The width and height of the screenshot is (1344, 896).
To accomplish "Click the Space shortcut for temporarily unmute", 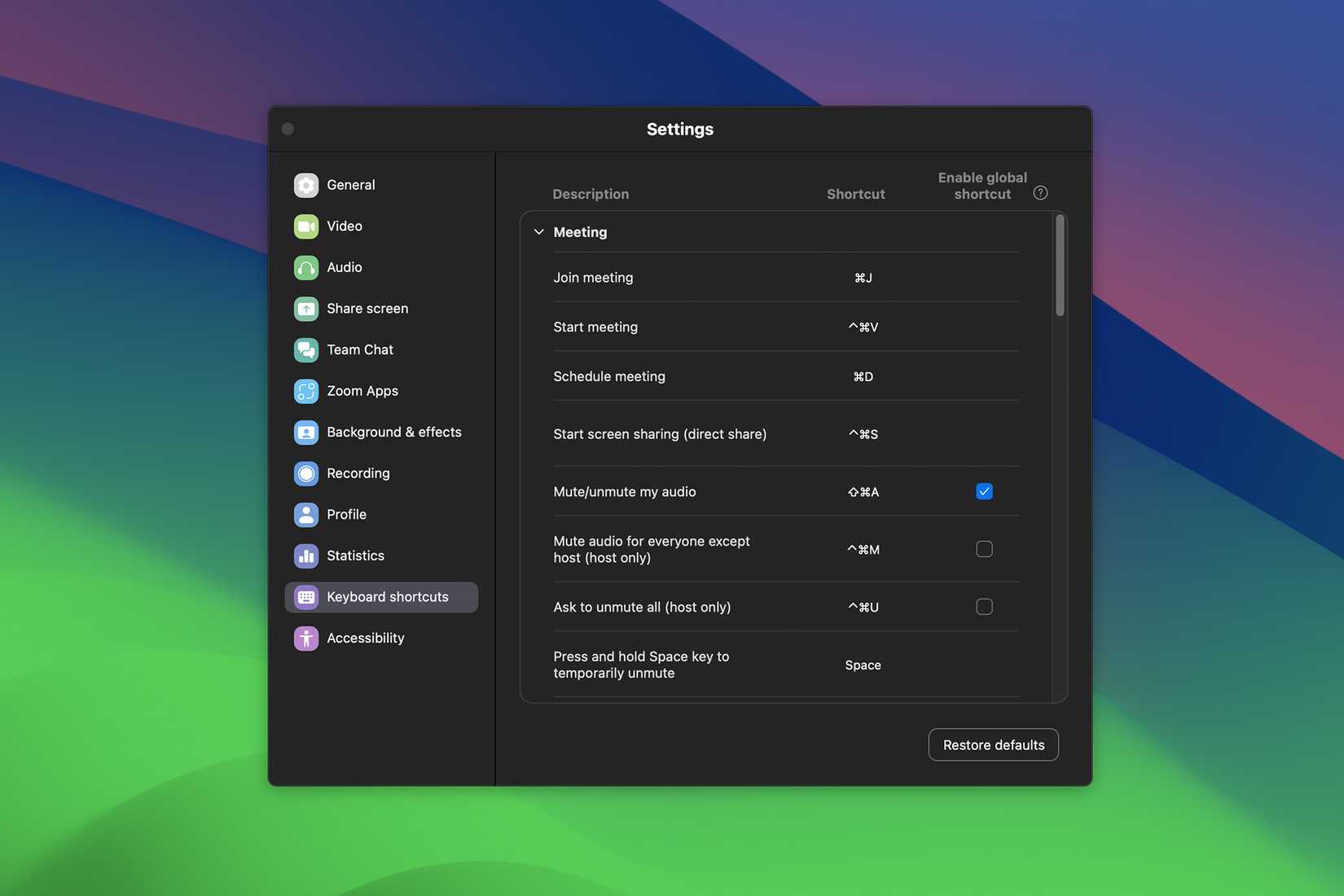I will 863,665.
